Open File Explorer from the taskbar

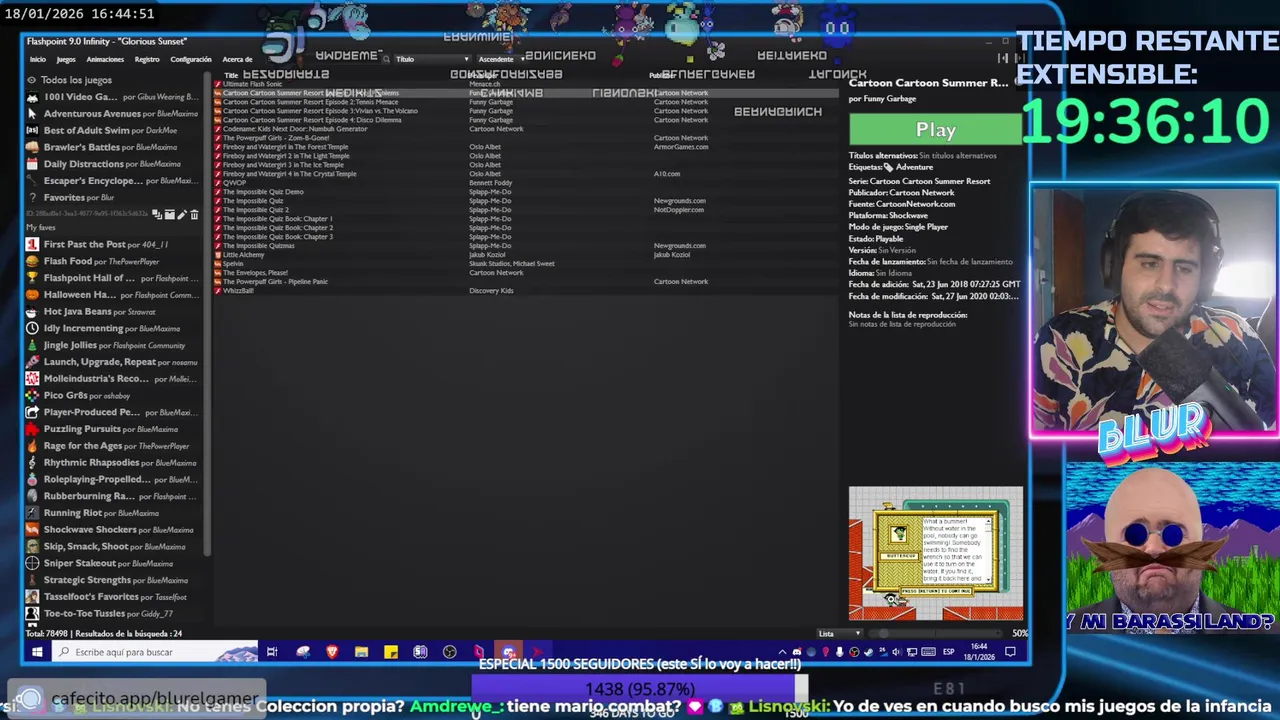[361, 652]
